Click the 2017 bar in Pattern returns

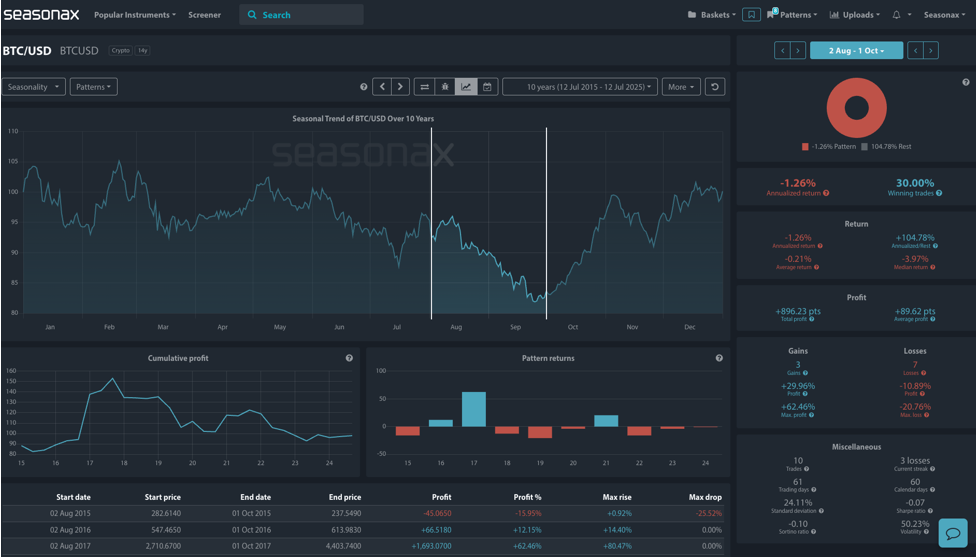point(474,409)
